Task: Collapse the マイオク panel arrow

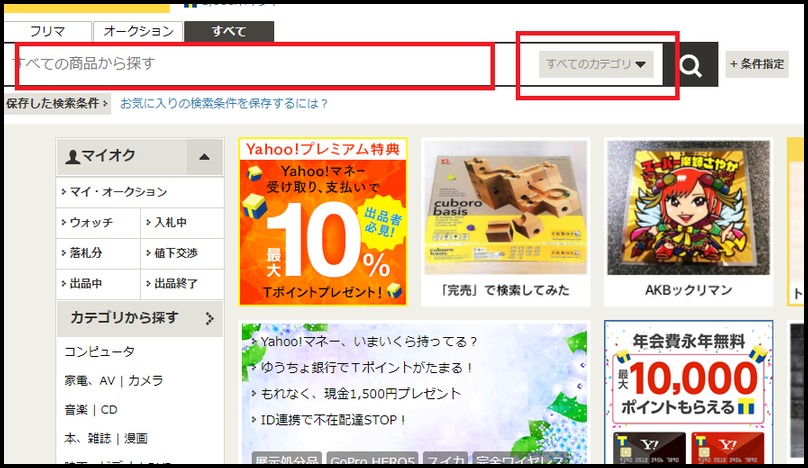Action: (205, 157)
